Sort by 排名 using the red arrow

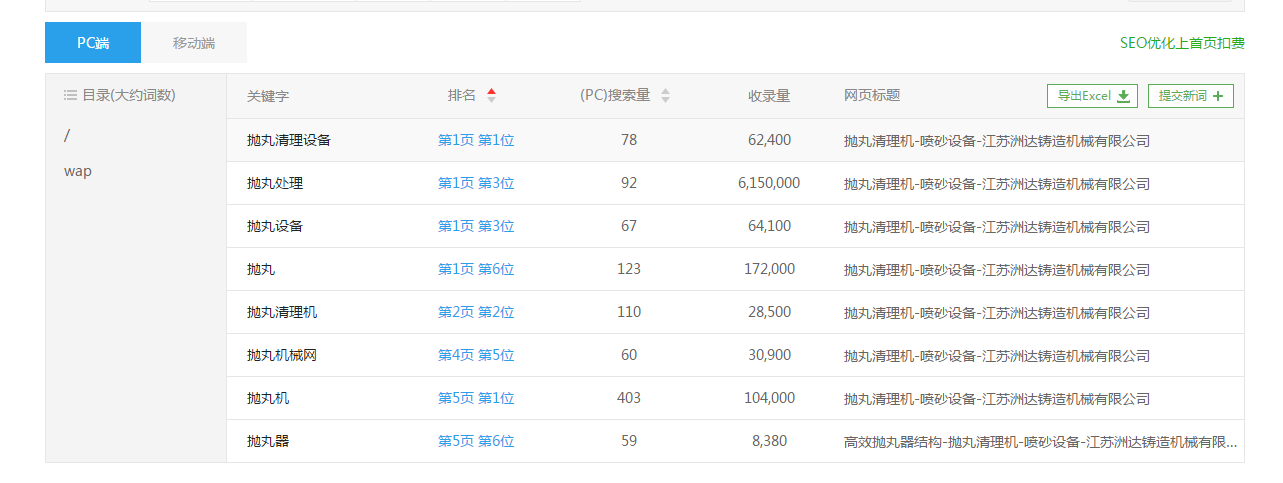pyautogui.click(x=491, y=96)
